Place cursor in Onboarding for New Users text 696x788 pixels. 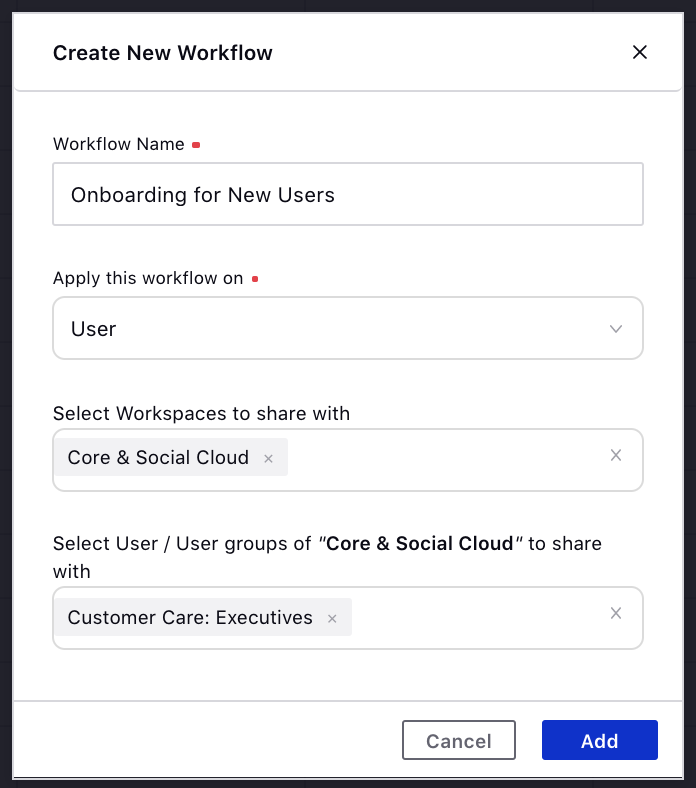click(x=203, y=195)
